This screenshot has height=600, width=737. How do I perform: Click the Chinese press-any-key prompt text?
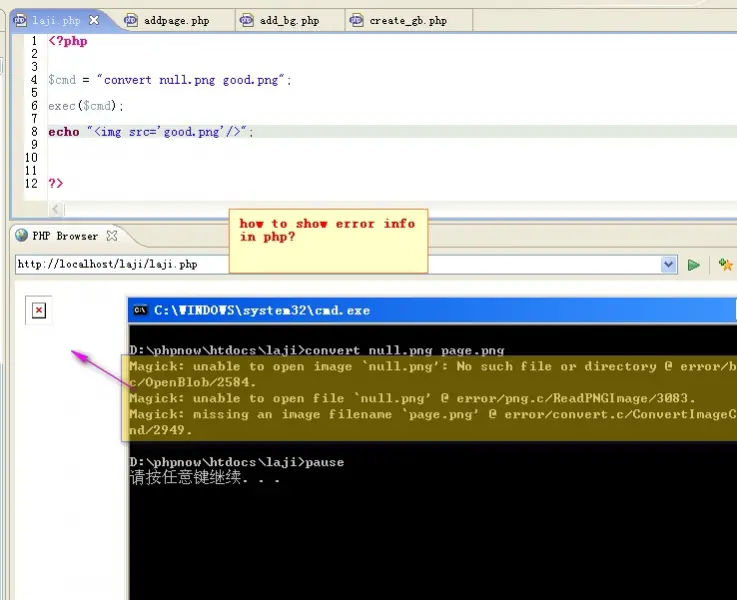[x=205, y=477]
